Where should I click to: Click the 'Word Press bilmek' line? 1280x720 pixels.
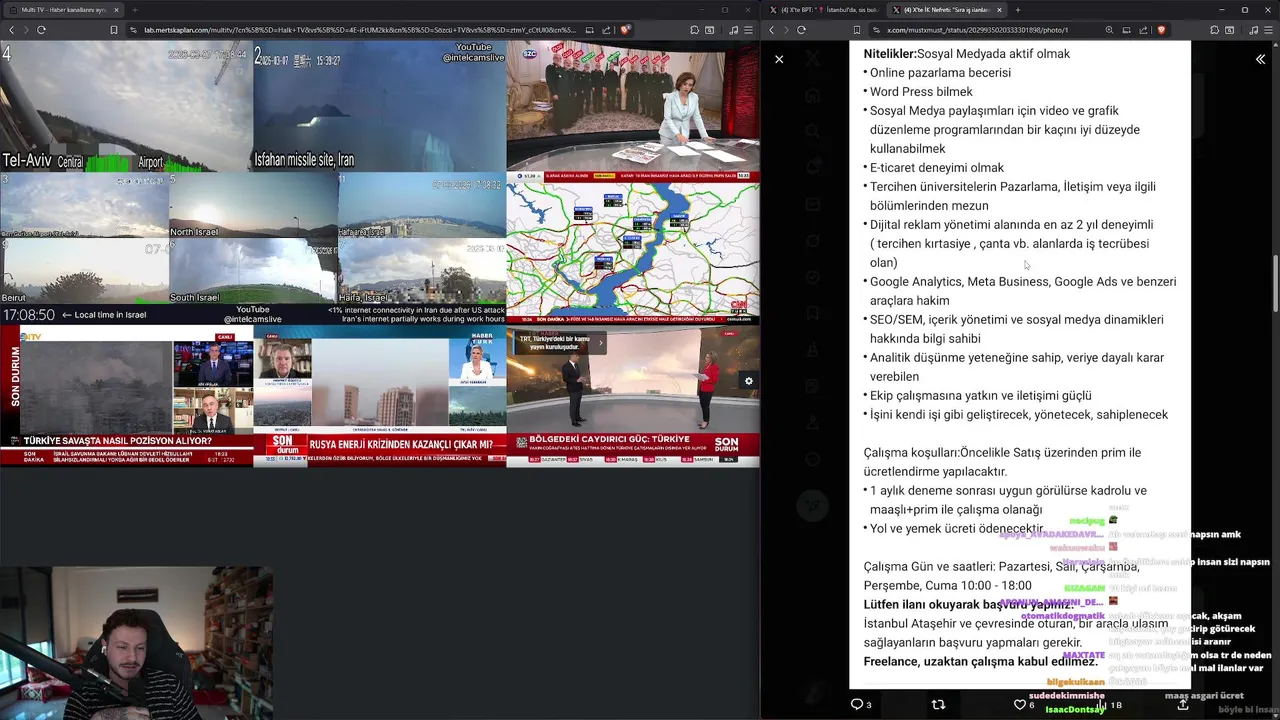[x=921, y=91]
